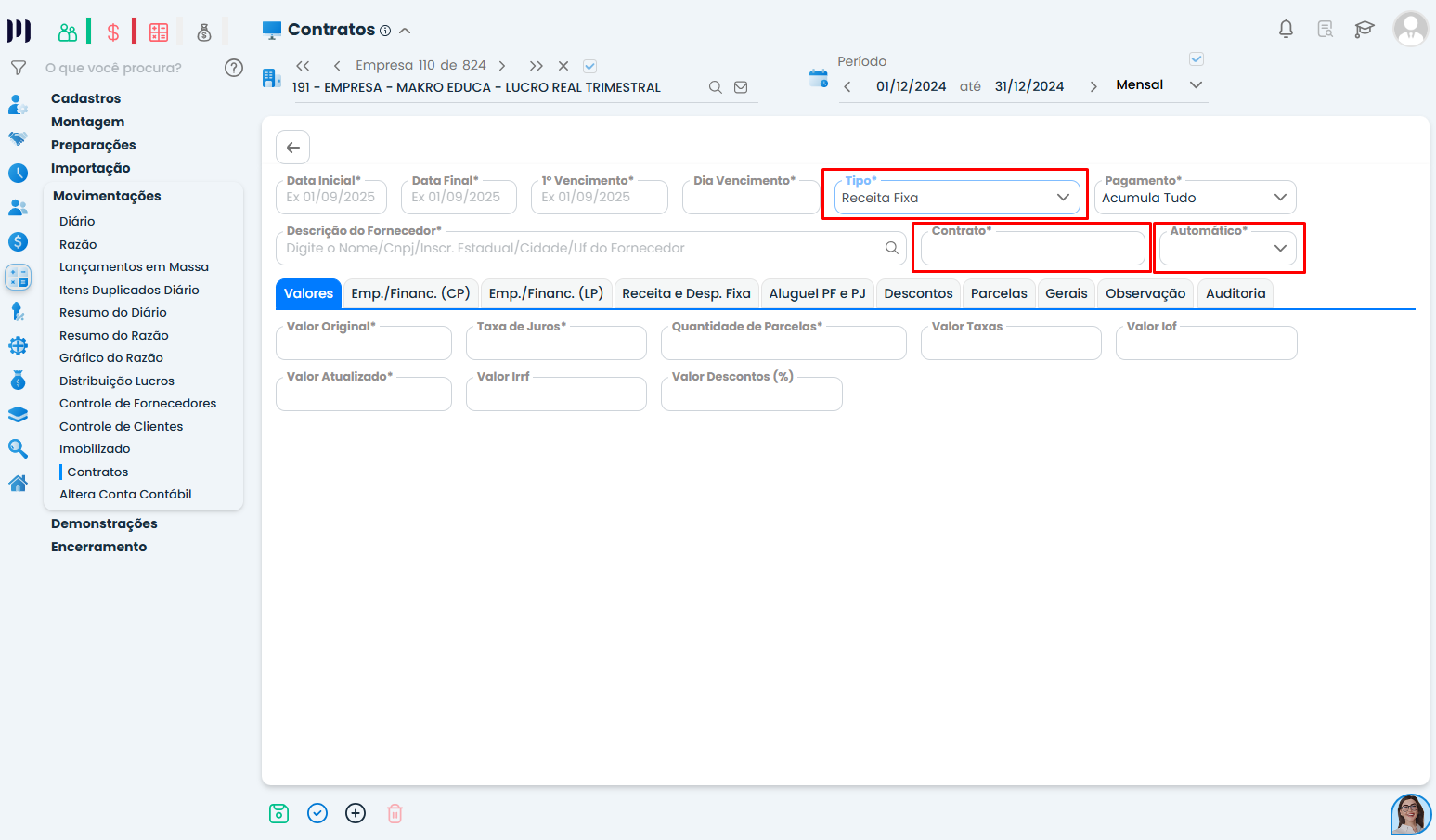The height and width of the screenshot is (840, 1436).
Task: Toggle the Período checkbox
Action: click(1197, 59)
